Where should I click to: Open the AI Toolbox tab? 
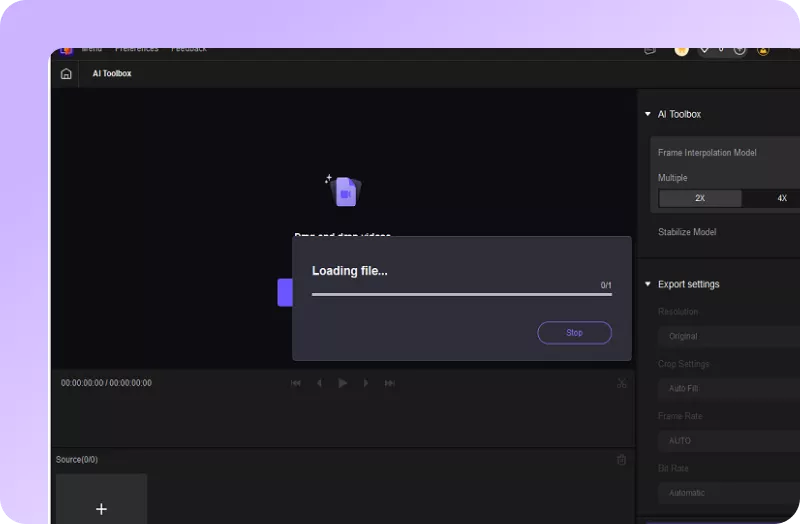[112, 73]
